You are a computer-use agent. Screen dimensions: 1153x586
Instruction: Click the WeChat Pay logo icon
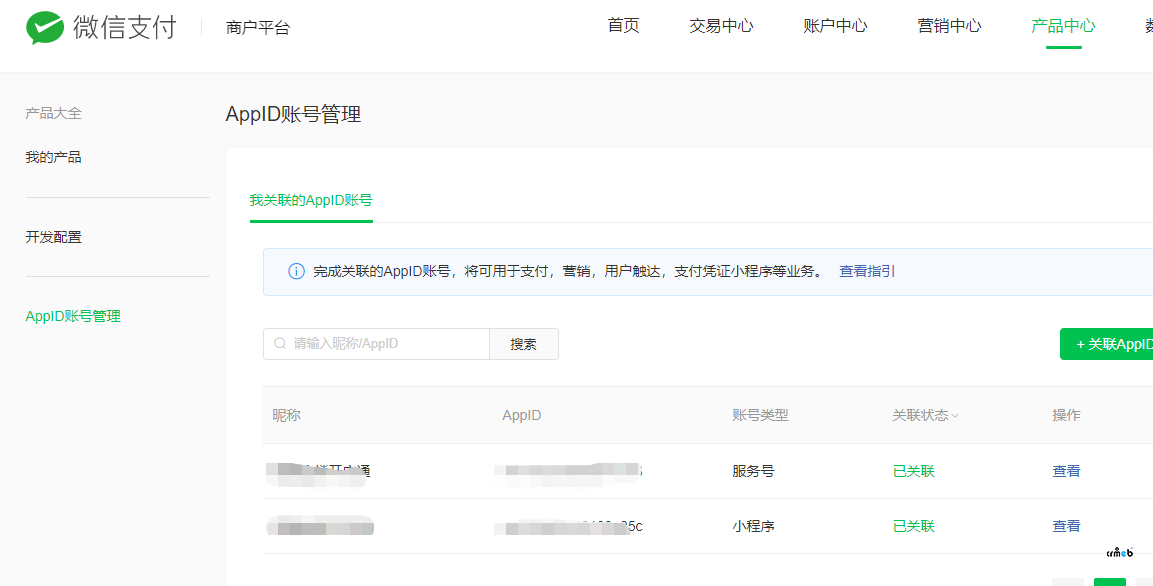point(44,28)
